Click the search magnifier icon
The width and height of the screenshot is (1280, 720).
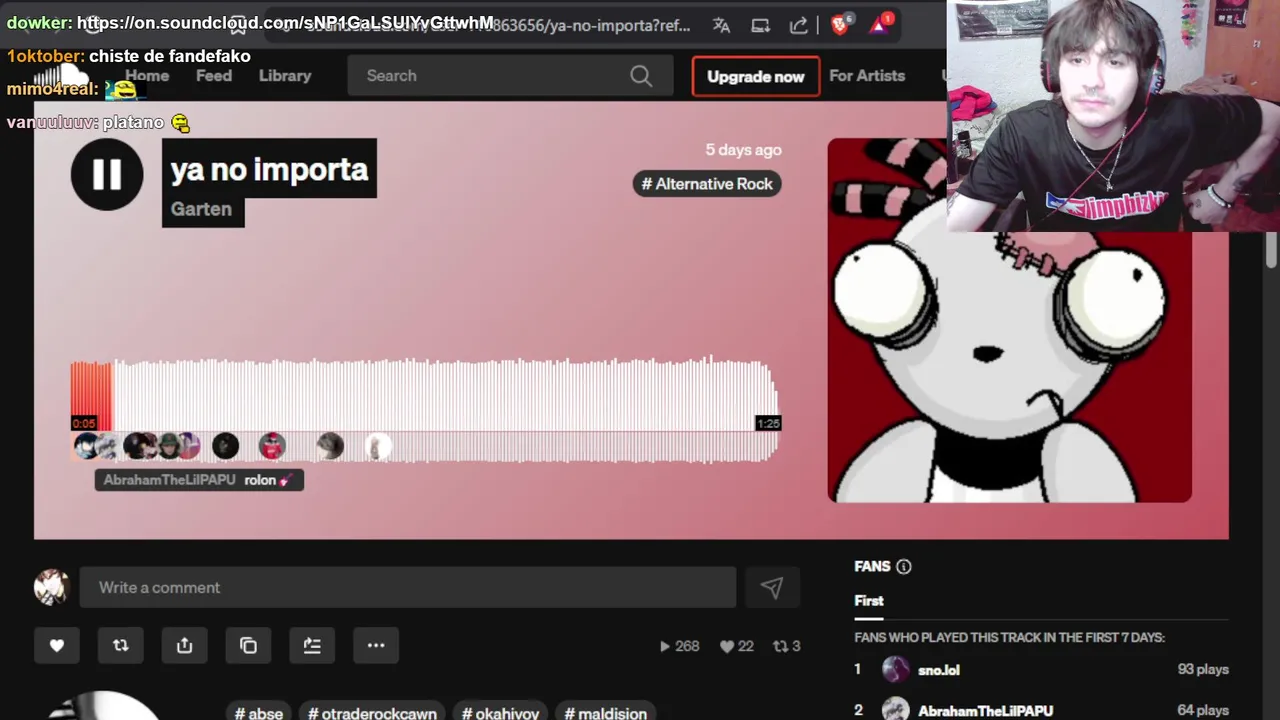pos(641,76)
